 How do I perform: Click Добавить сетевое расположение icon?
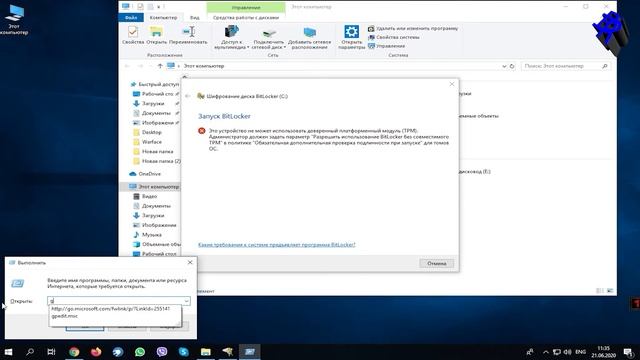tap(309, 38)
